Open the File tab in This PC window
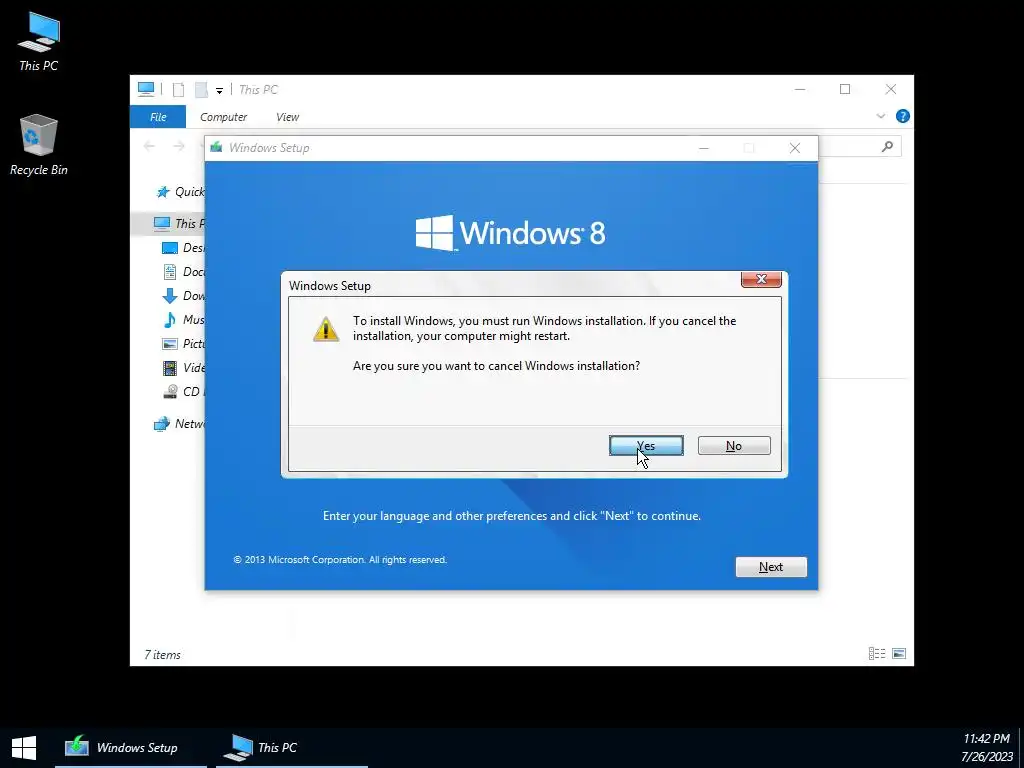This screenshot has height=768, width=1024. click(158, 117)
